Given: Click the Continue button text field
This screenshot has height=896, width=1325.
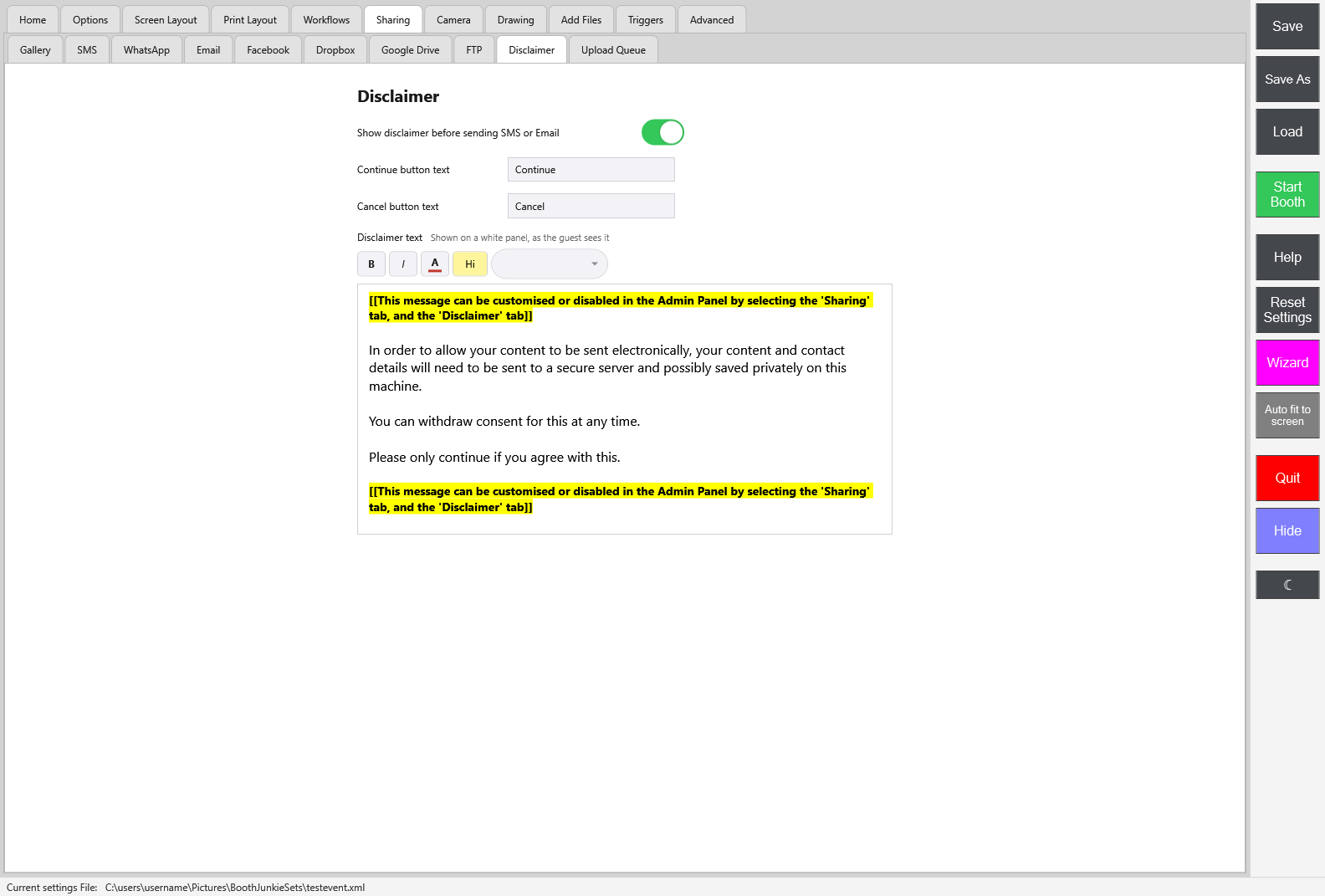Looking at the screenshot, I should 591,170.
